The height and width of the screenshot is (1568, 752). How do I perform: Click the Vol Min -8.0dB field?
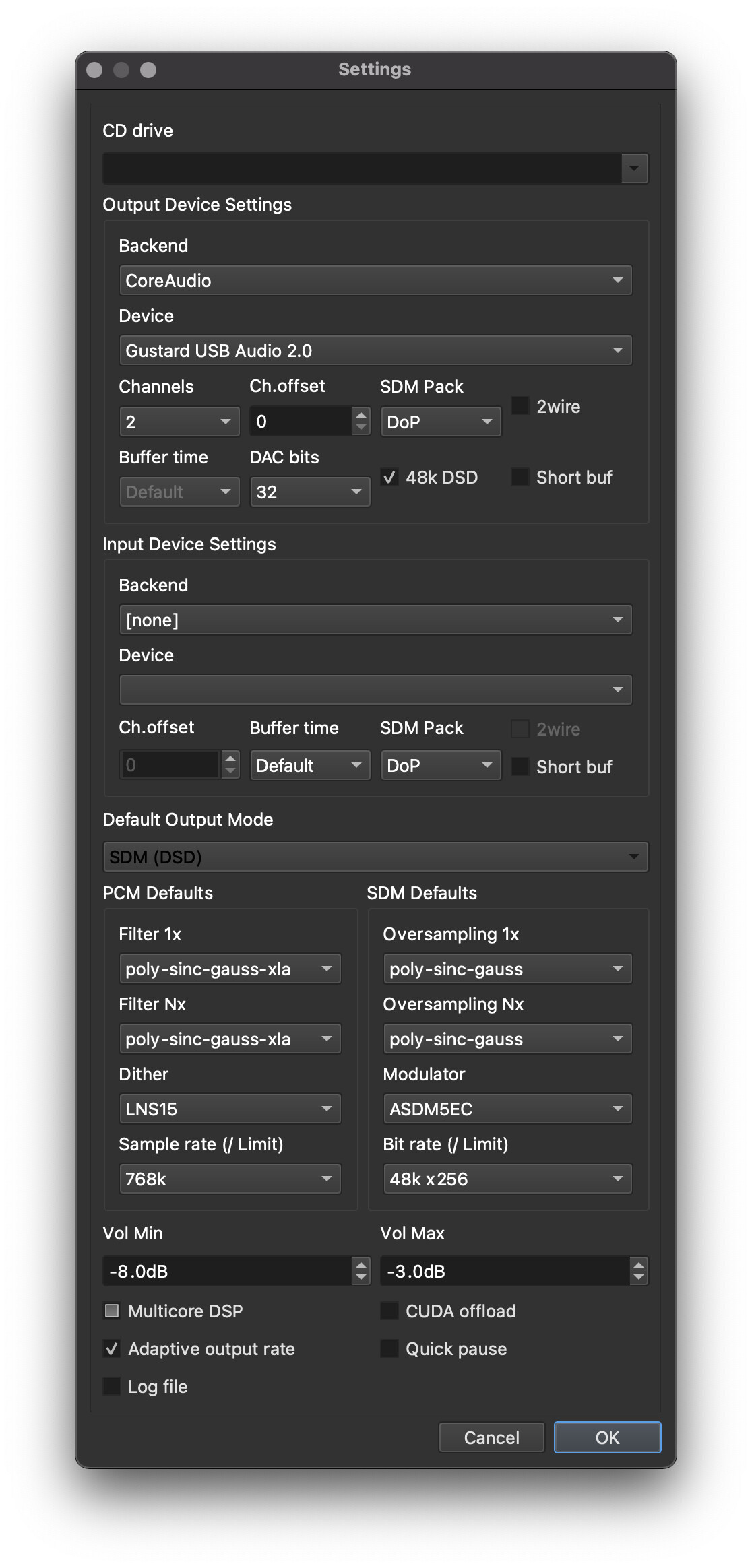point(228,1271)
